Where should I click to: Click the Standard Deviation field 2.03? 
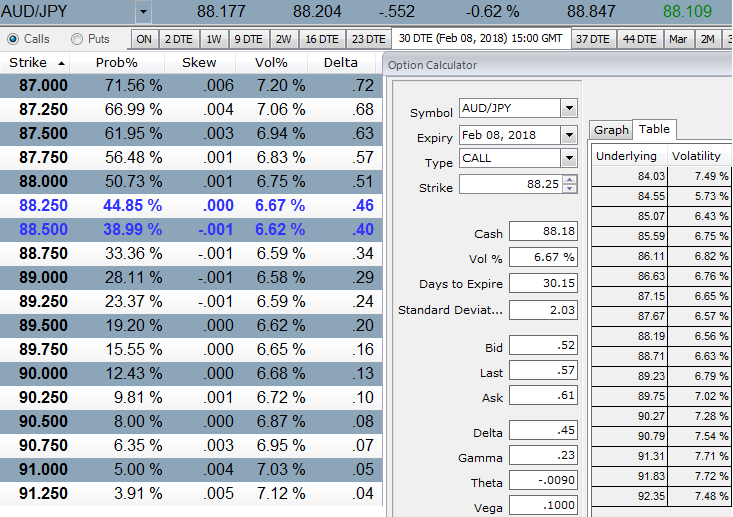click(543, 310)
